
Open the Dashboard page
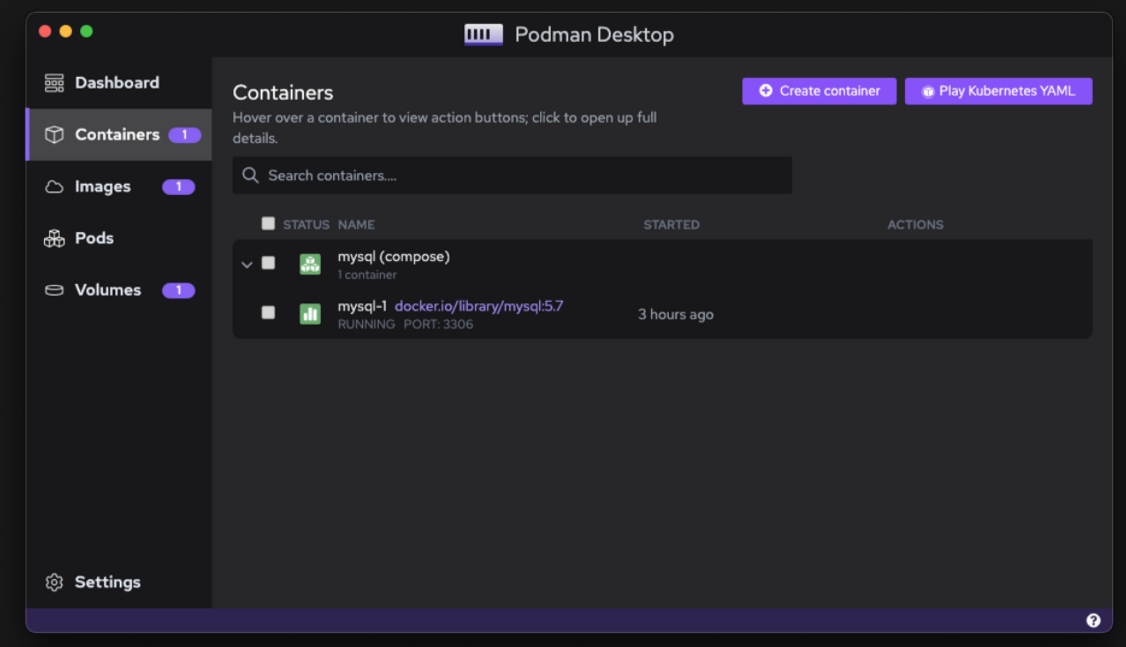coord(118,83)
